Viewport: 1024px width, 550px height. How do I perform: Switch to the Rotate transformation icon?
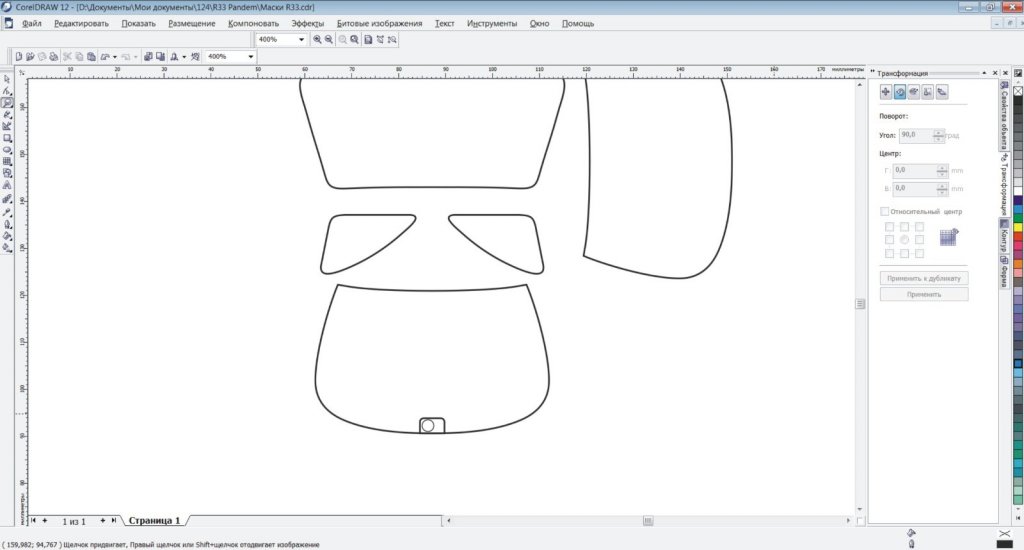click(x=899, y=92)
